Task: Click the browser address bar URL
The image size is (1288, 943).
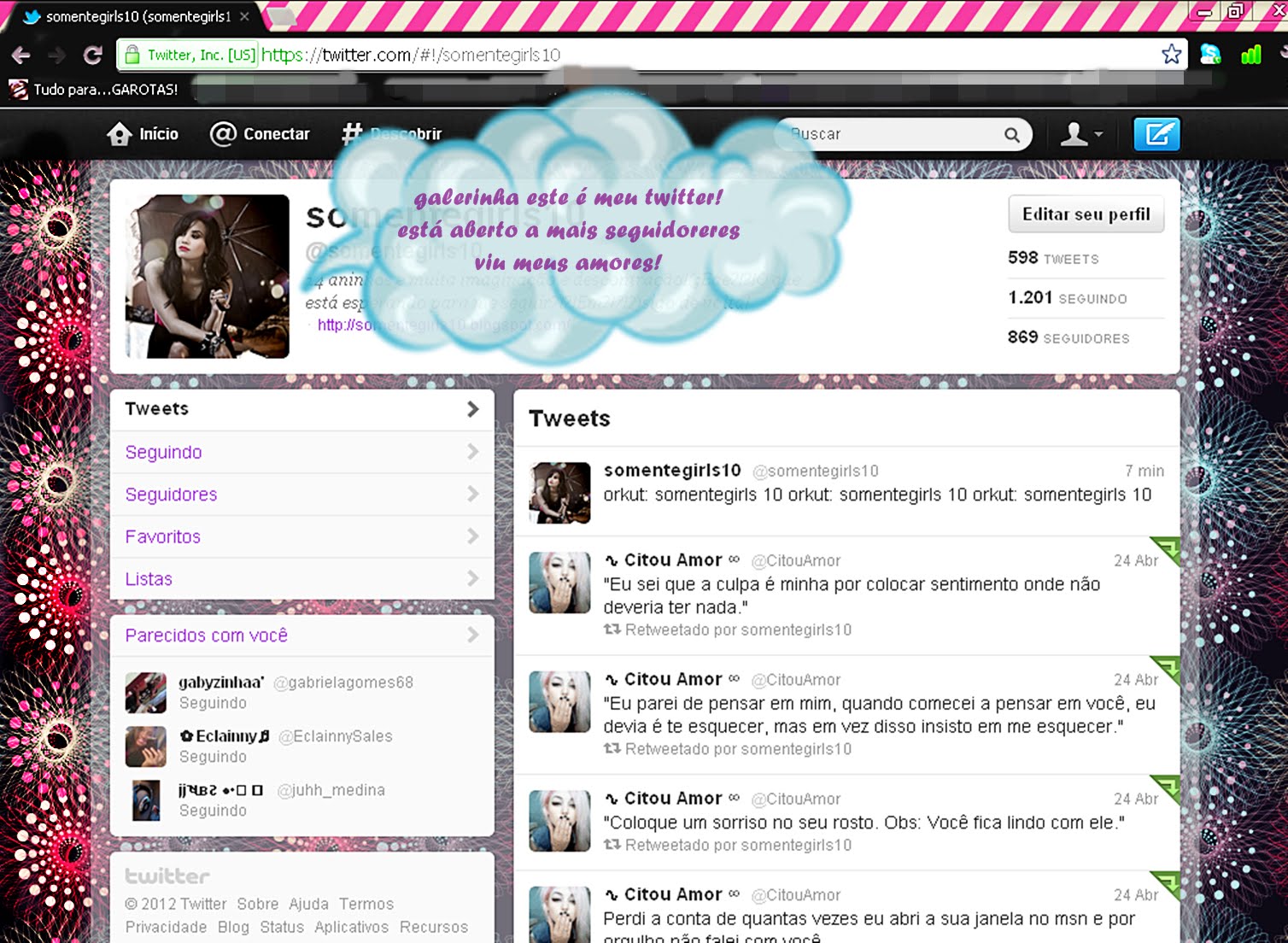Action: [411, 55]
